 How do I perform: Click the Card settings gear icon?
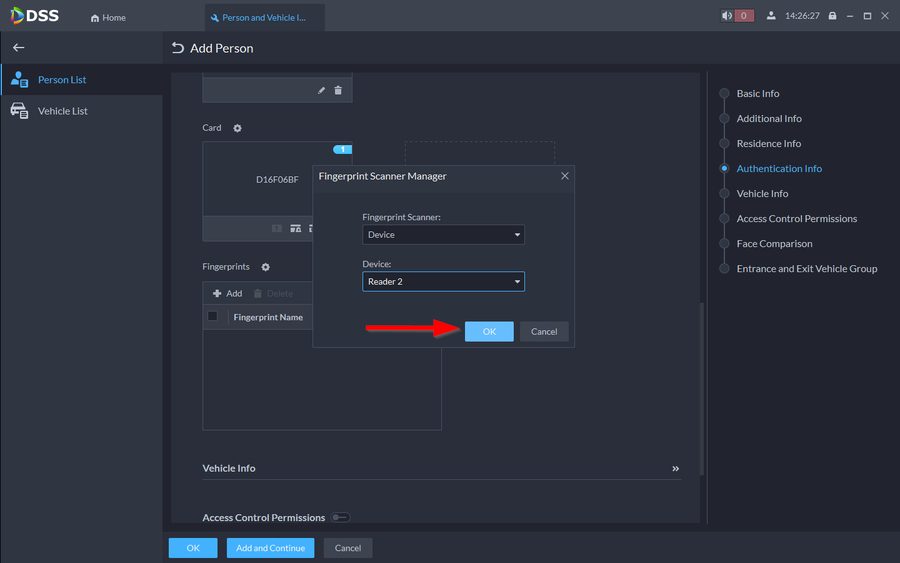point(237,128)
